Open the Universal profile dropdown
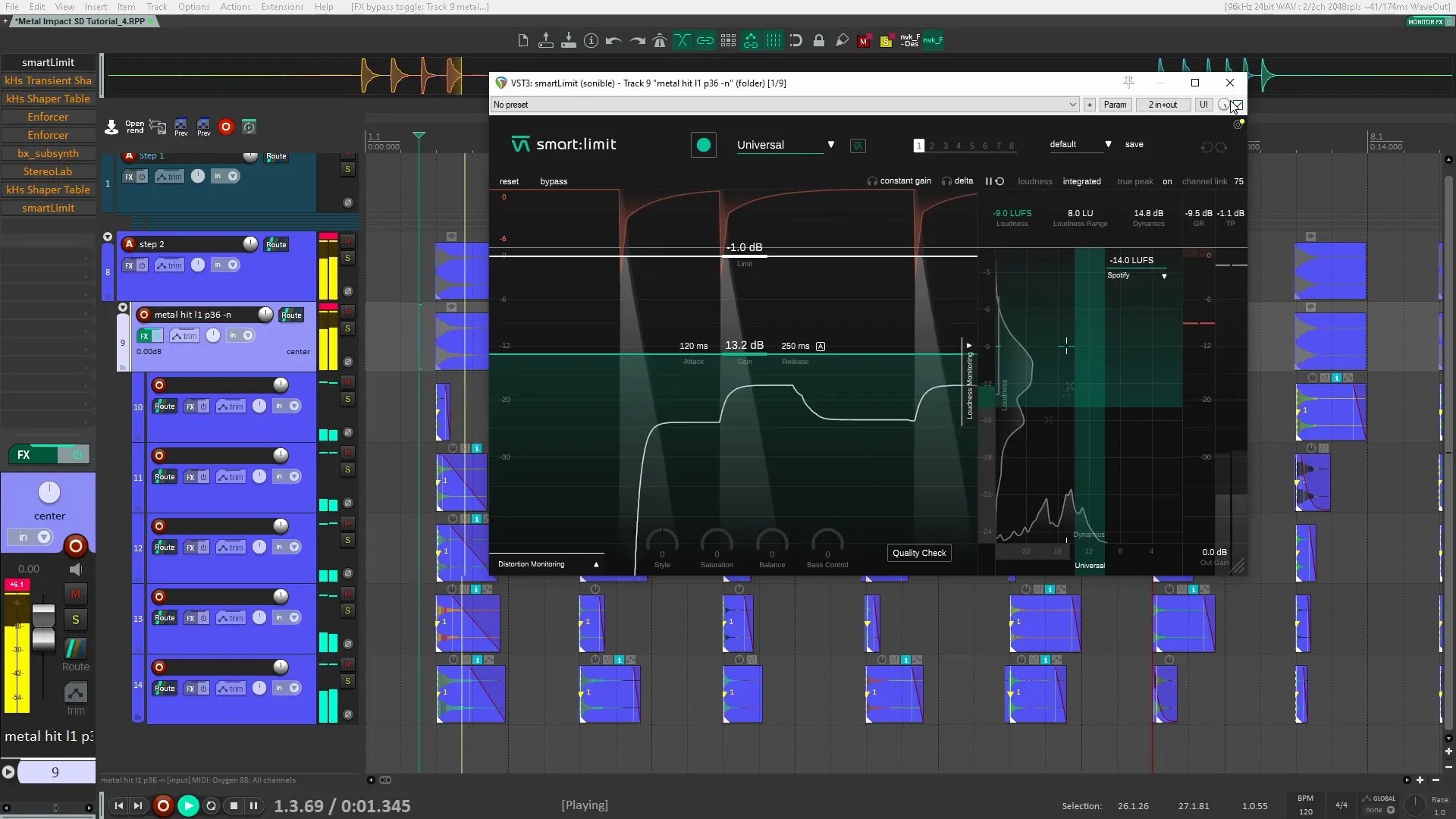The image size is (1456, 819). click(x=786, y=145)
